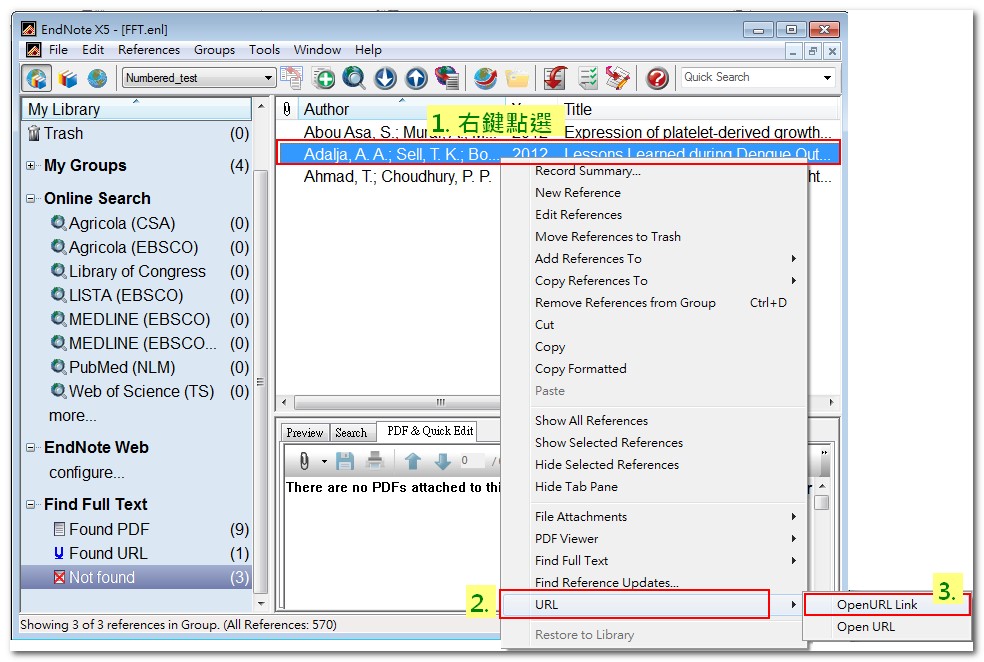Open the File menu
Image resolution: width=984 pixels, height=662 pixels.
pyautogui.click(x=58, y=50)
